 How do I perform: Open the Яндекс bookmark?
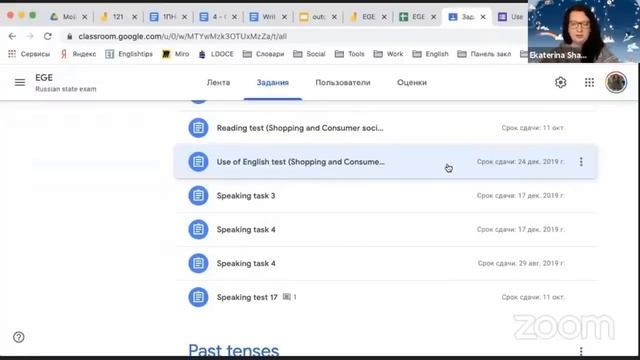pyautogui.click(x=78, y=54)
